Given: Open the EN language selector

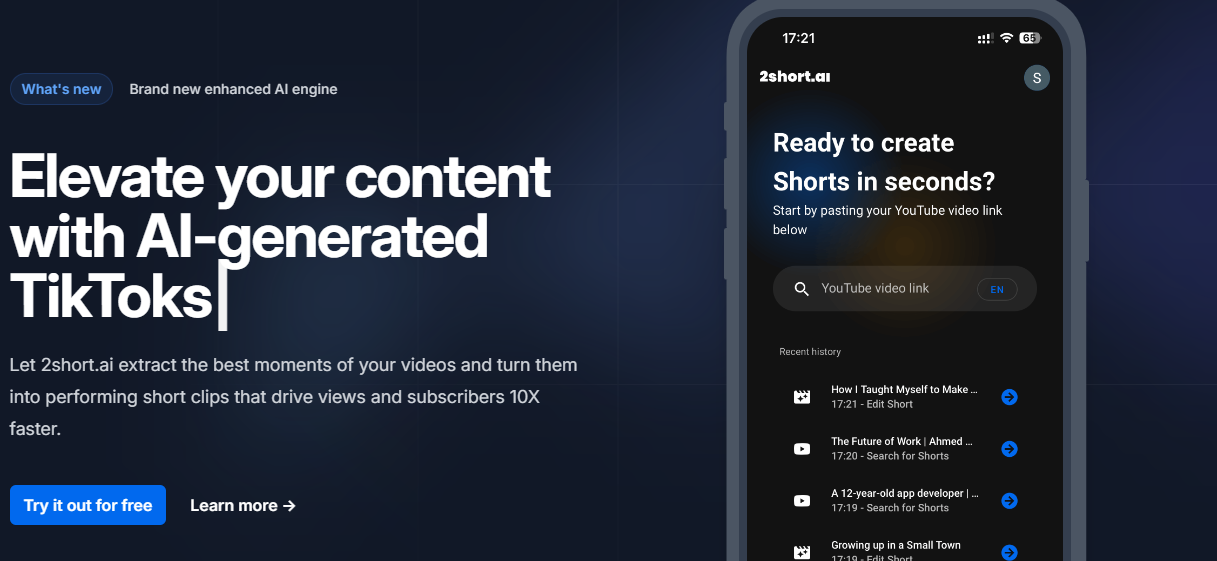Looking at the screenshot, I should pyautogui.click(x=996, y=290).
